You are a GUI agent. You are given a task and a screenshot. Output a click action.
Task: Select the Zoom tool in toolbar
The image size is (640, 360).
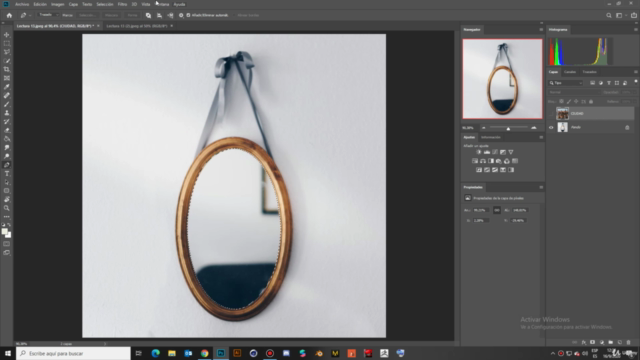(7, 208)
